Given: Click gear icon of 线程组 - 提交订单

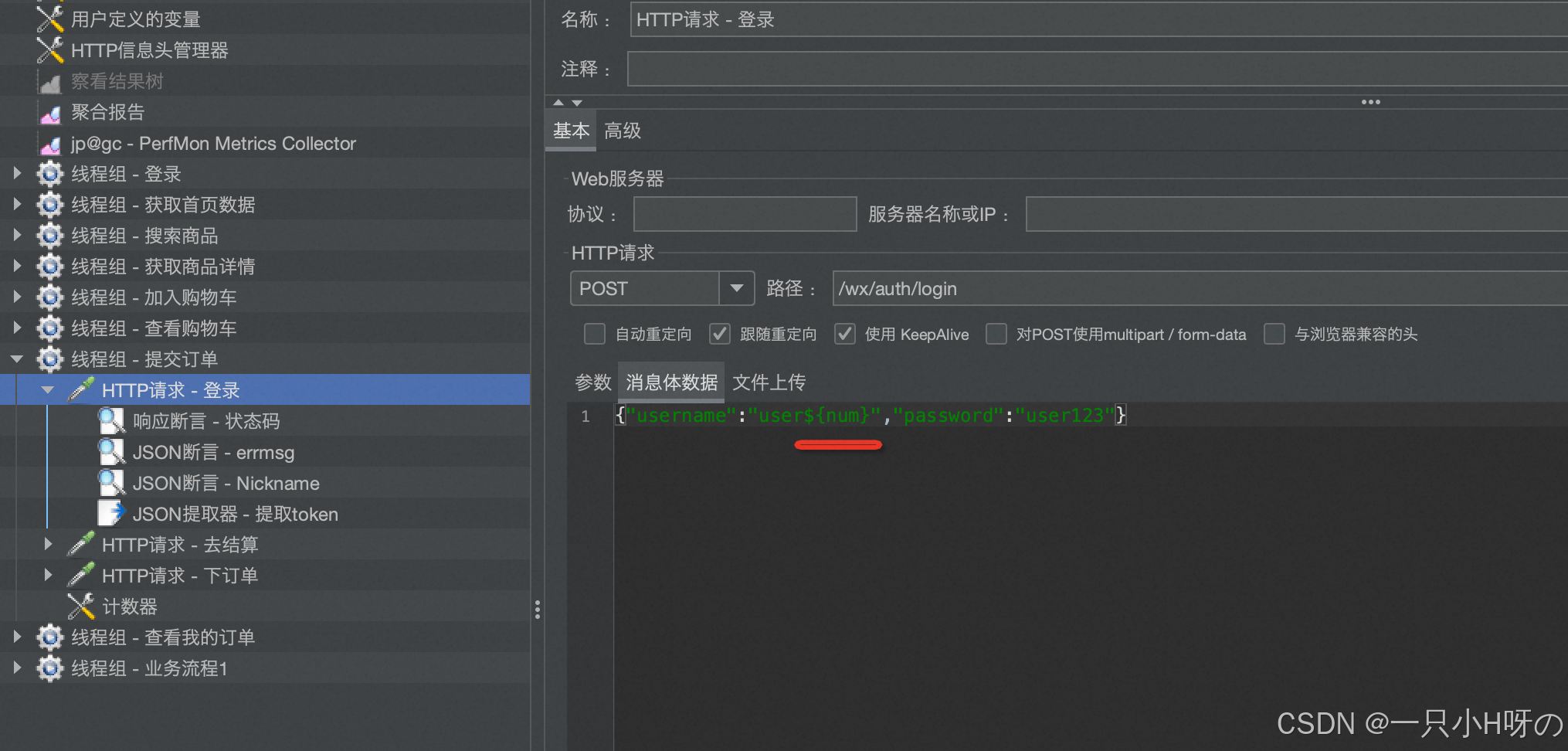Looking at the screenshot, I should (50, 359).
